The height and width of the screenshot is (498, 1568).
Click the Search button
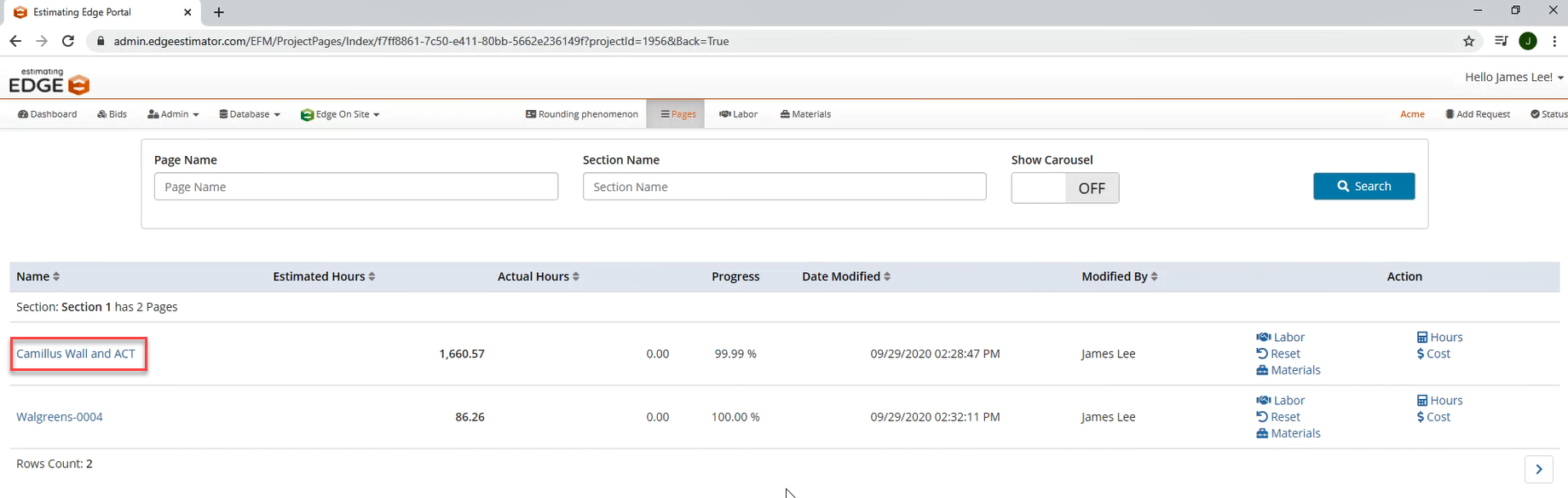1363,186
